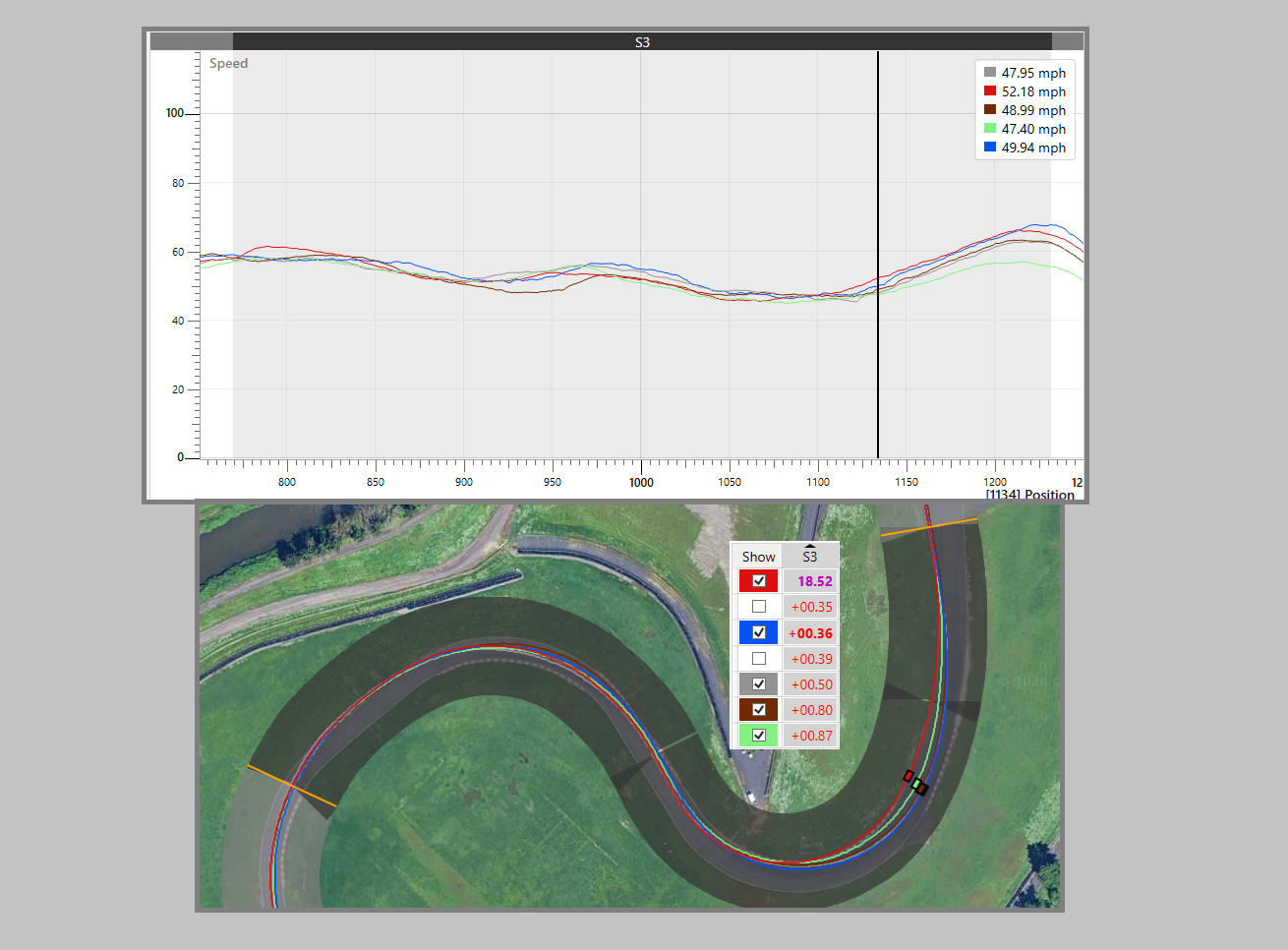Select the +00.80 time cell
This screenshot has height=950, width=1288.
click(811, 710)
